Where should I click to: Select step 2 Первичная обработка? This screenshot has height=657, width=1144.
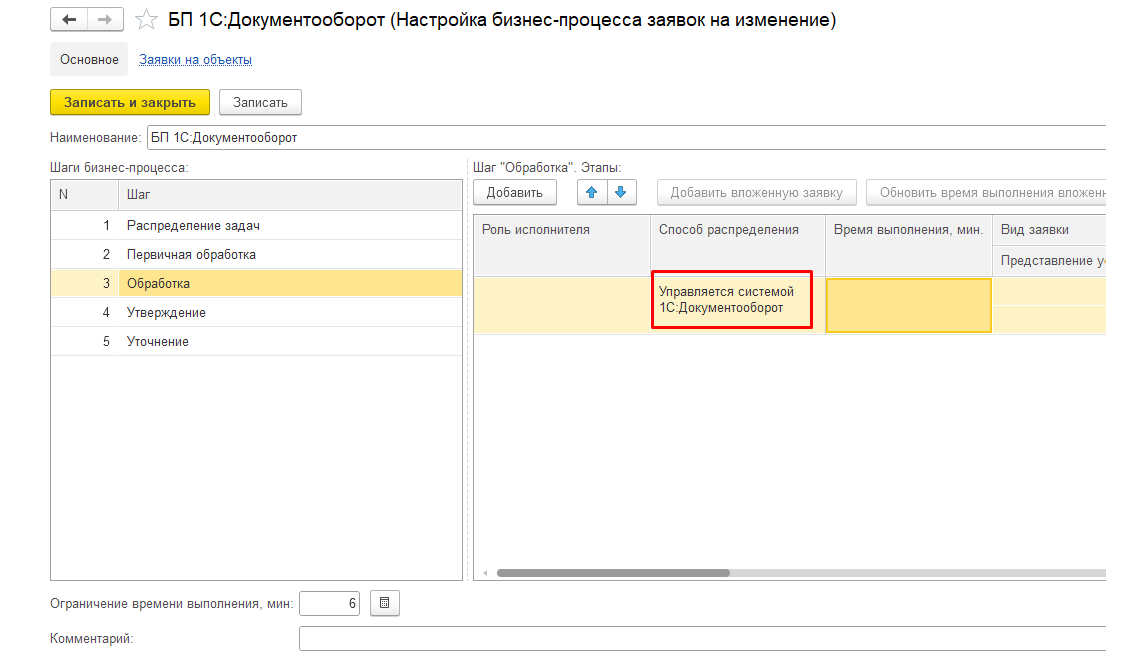point(256,254)
